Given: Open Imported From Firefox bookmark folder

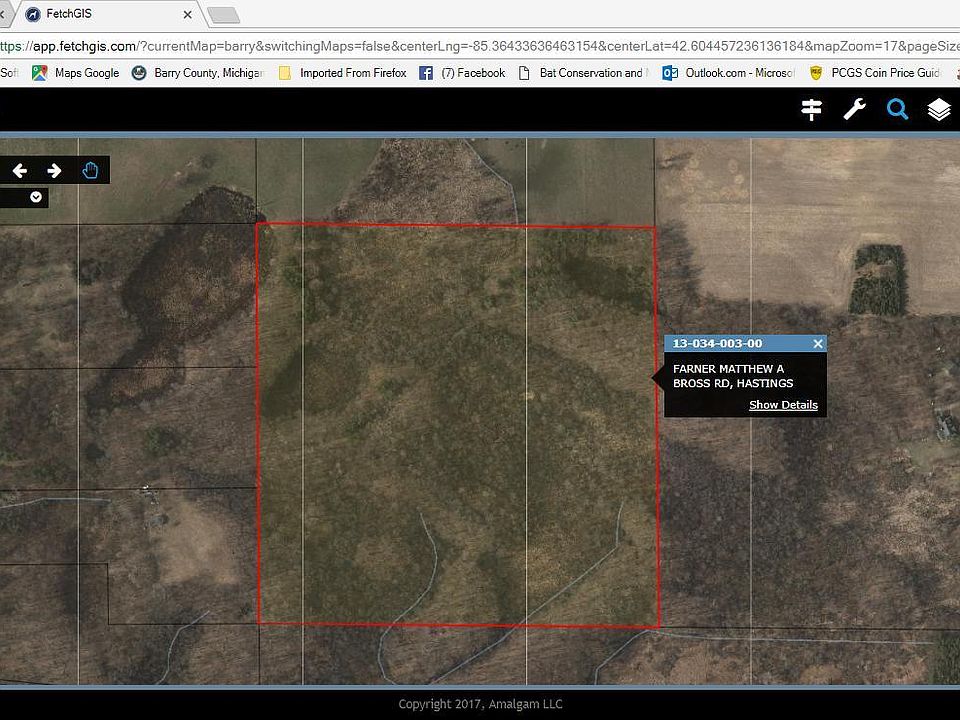Looking at the screenshot, I should [x=343, y=73].
